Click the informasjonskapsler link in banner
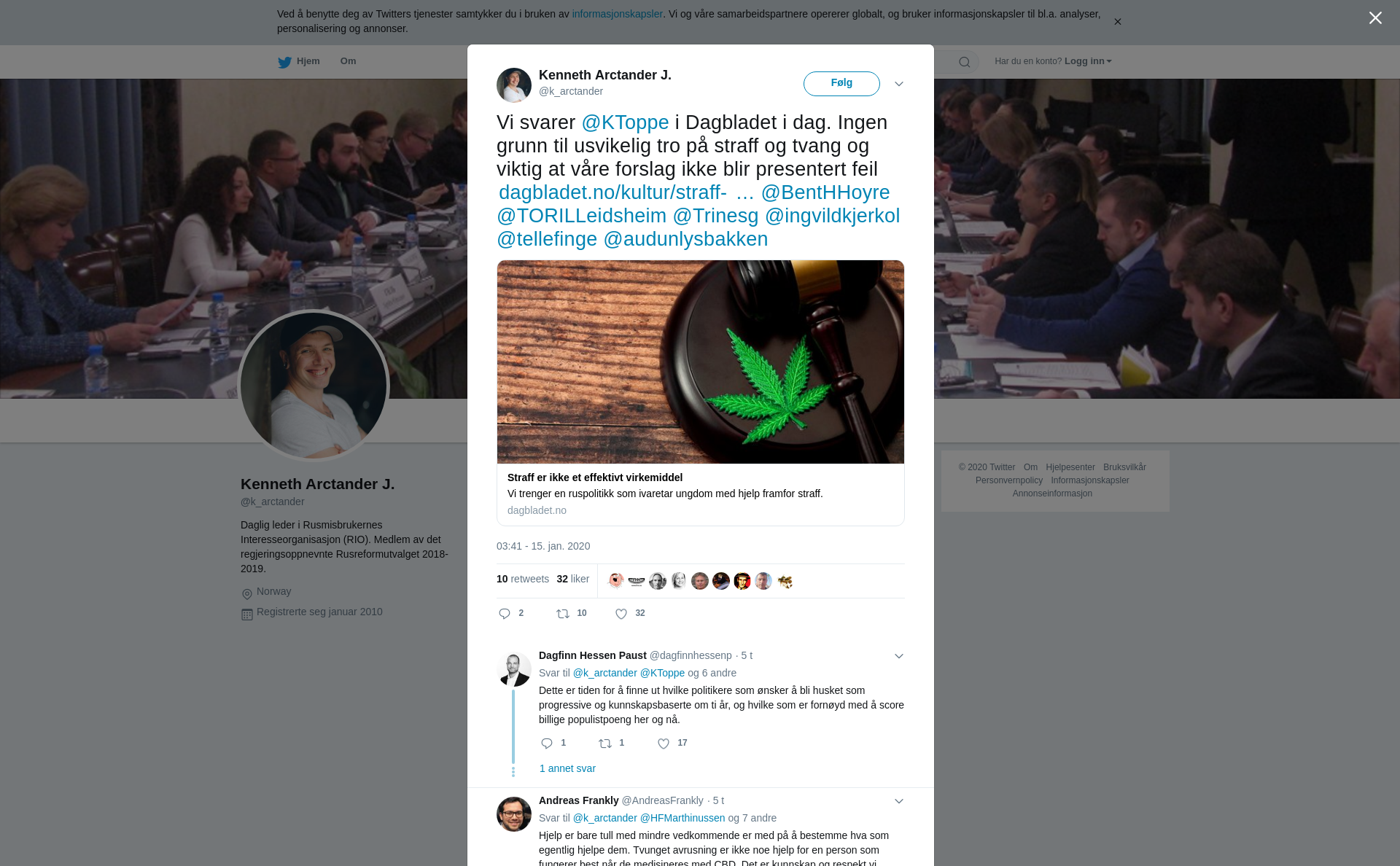The width and height of the screenshot is (1400, 866). (x=617, y=14)
